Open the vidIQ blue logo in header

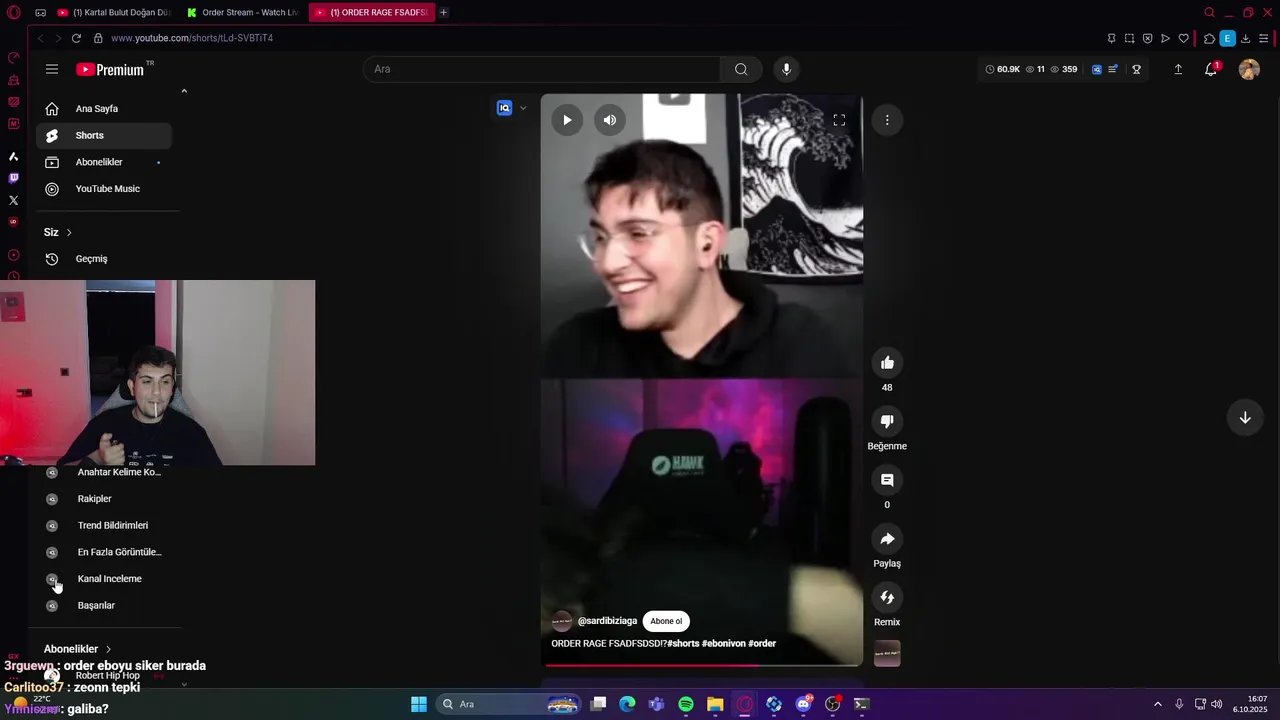[x=1097, y=69]
